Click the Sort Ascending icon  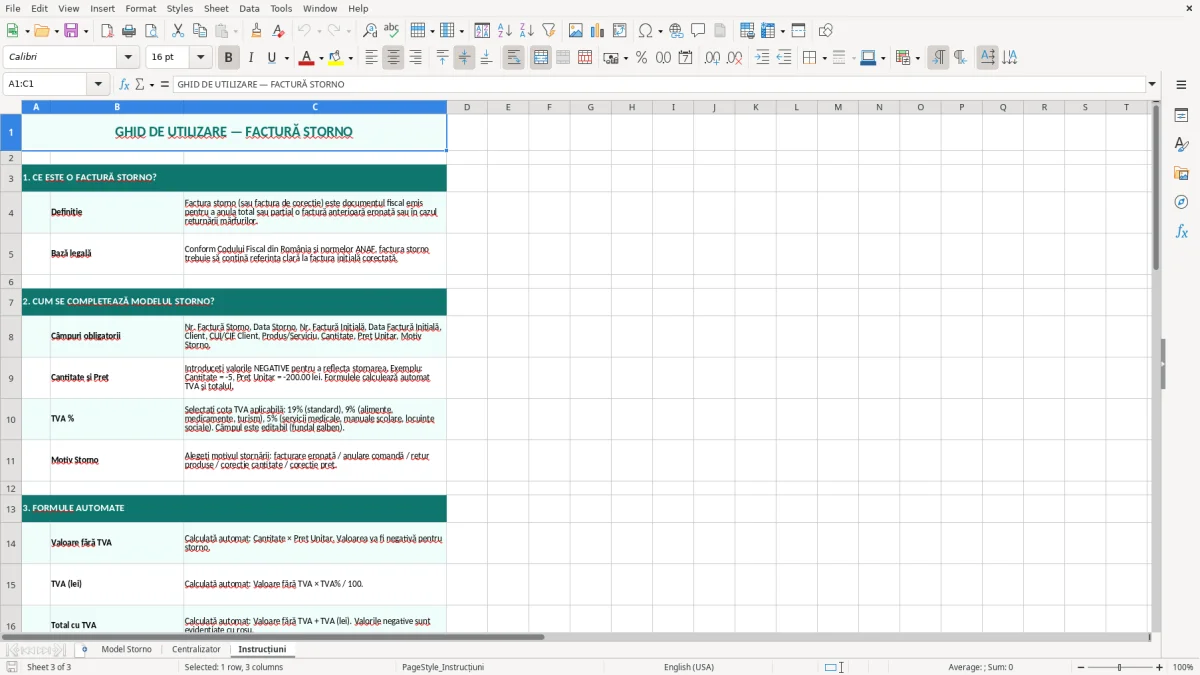coord(505,31)
